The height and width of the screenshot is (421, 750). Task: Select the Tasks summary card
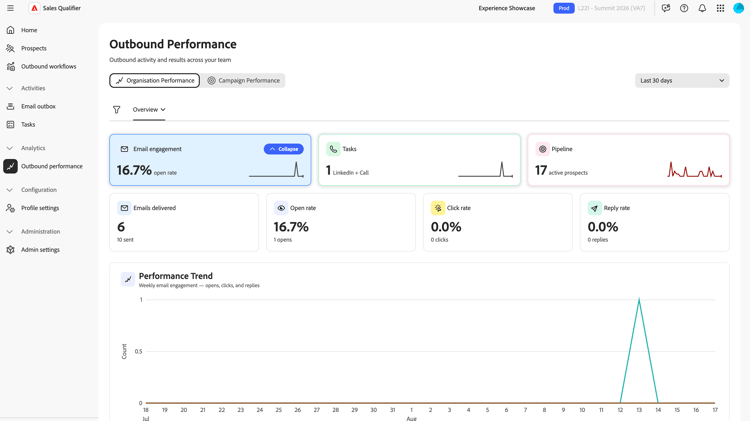[419, 160]
